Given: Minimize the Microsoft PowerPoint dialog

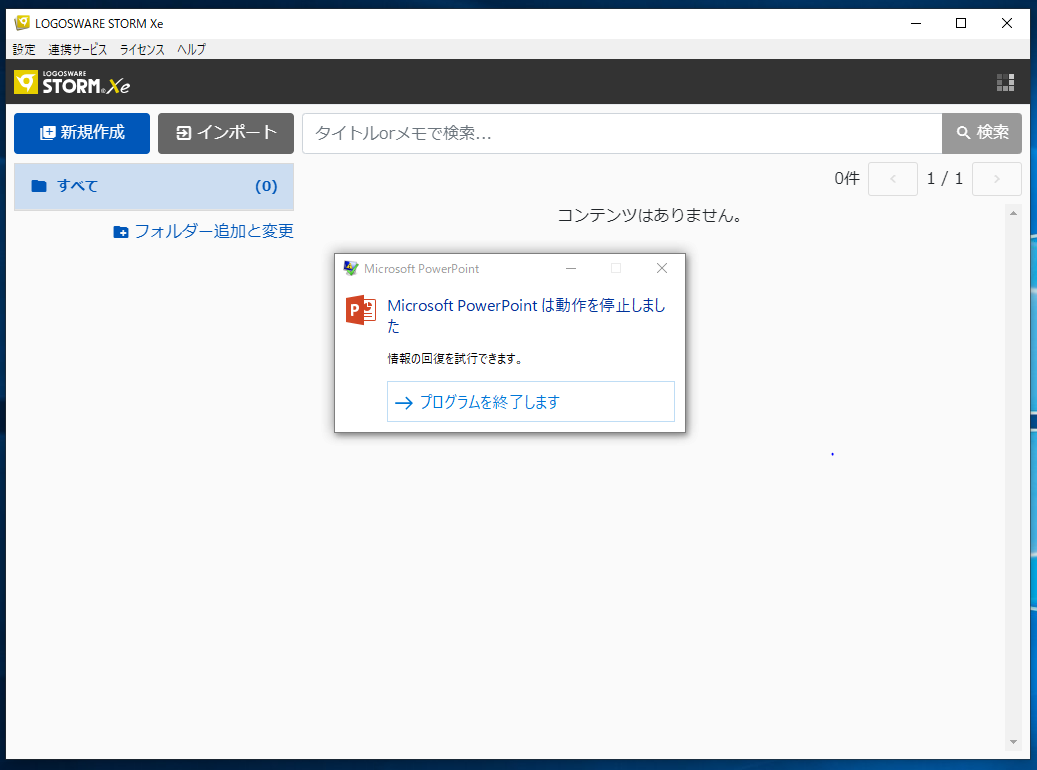Looking at the screenshot, I should click(x=571, y=268).
